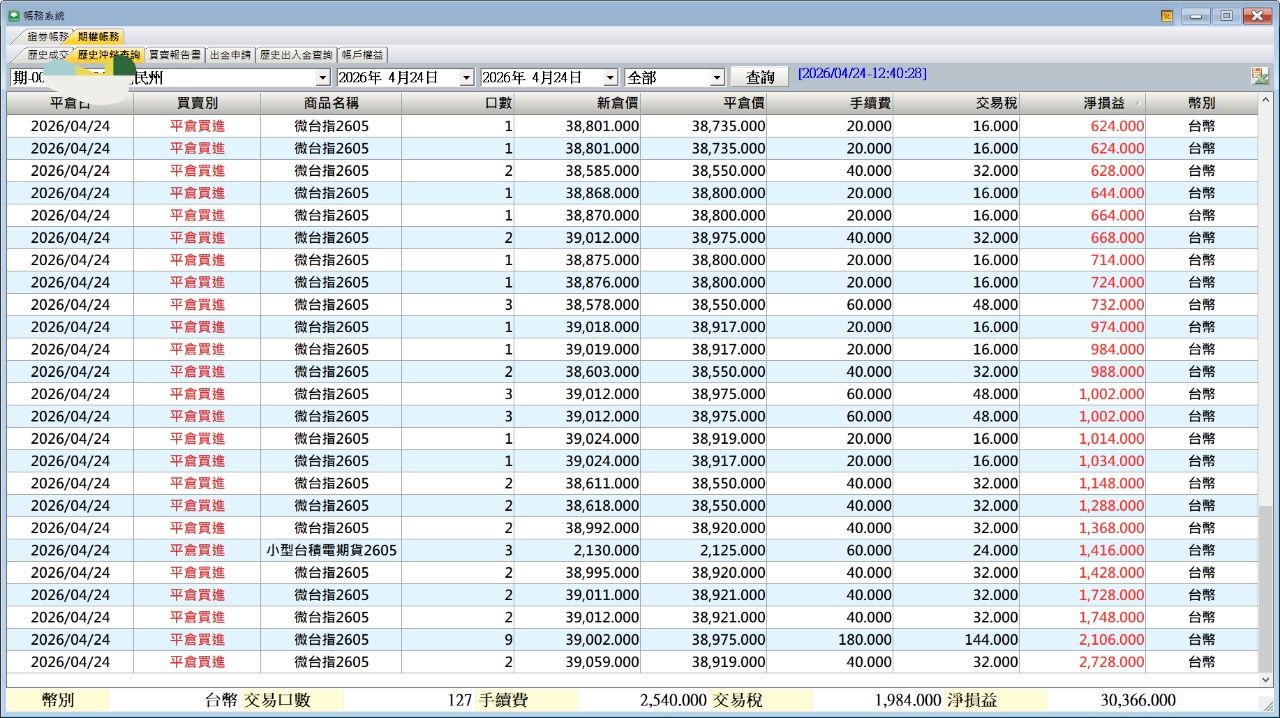Sort by the 商品名稱 column header
The height and width of the screenshot is (718, 1280).
(331, 103)
